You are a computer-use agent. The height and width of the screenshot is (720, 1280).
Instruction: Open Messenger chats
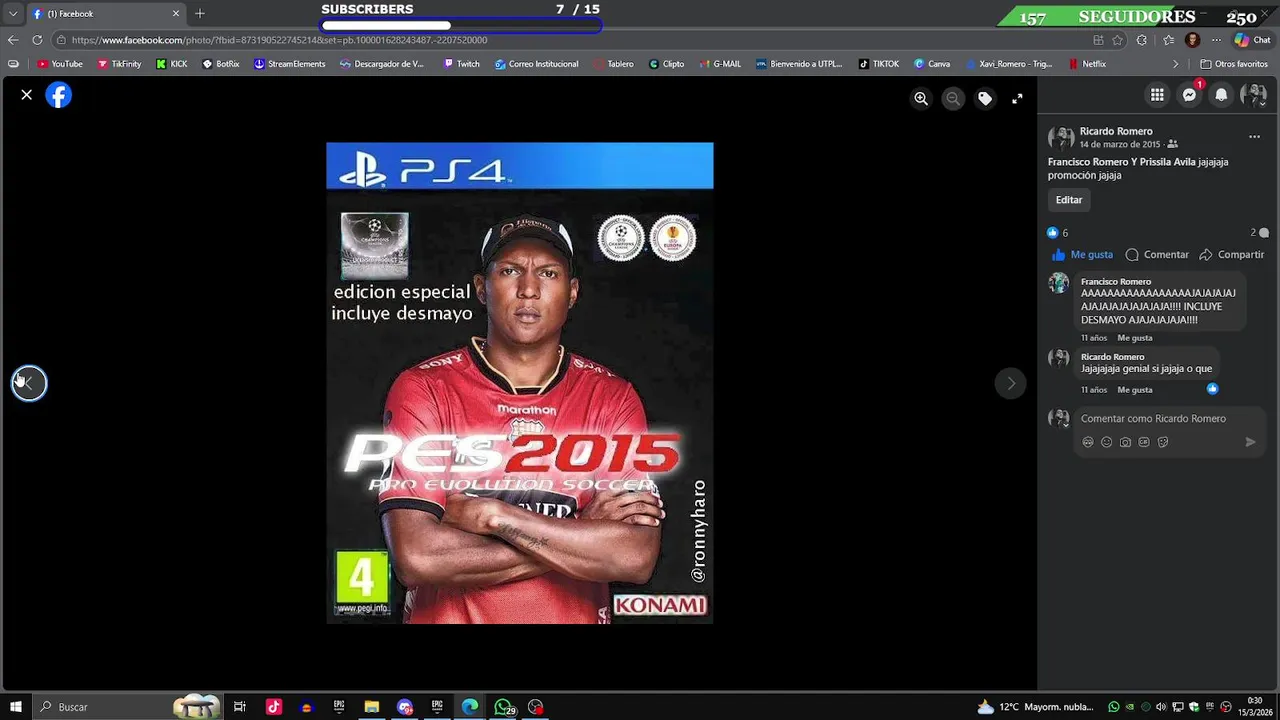(x=1189, y=95)
